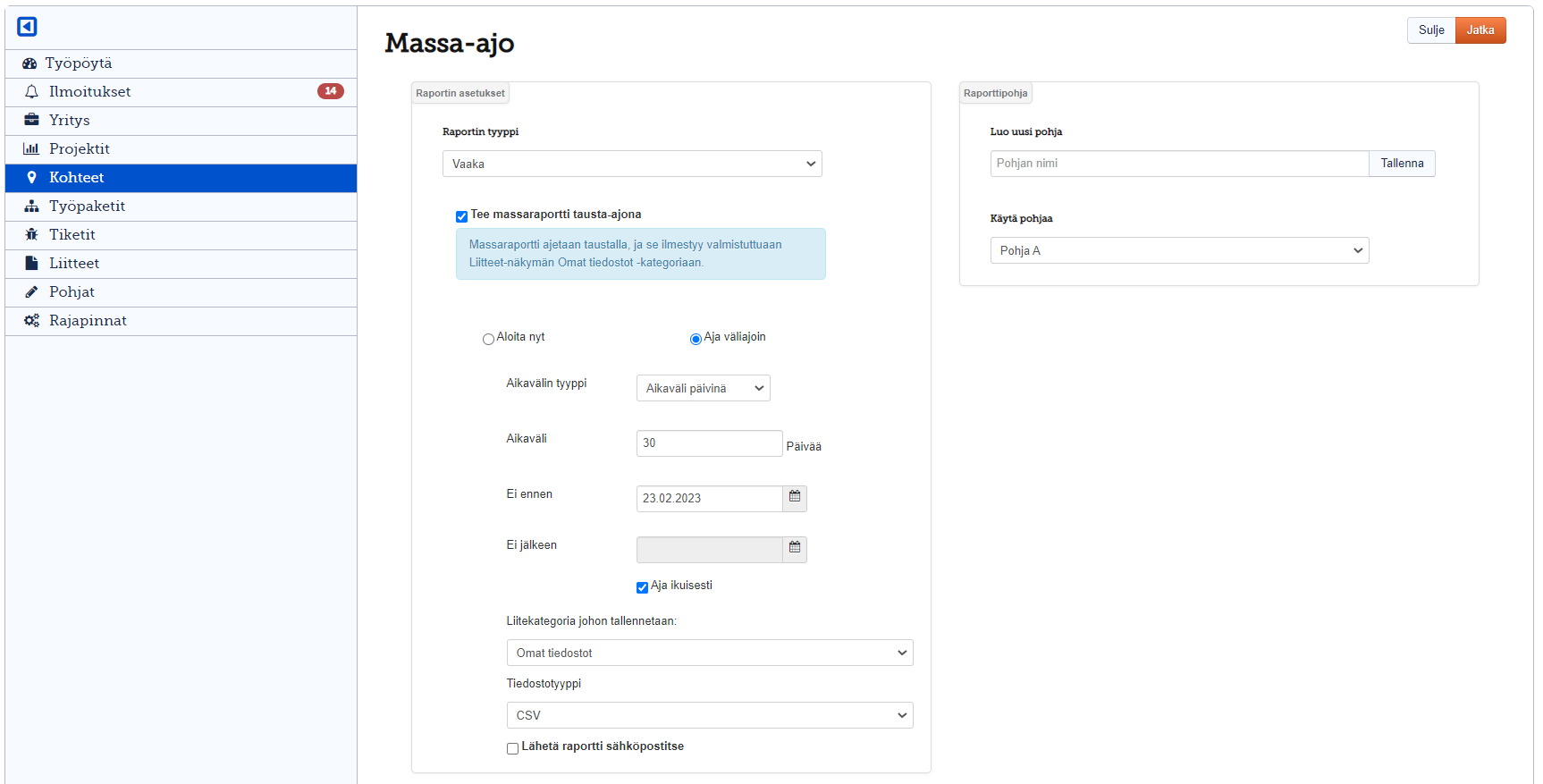Viewport: 1543px width, 784px height.
Task: Go to Yritys section
Action: click(181, 121)
